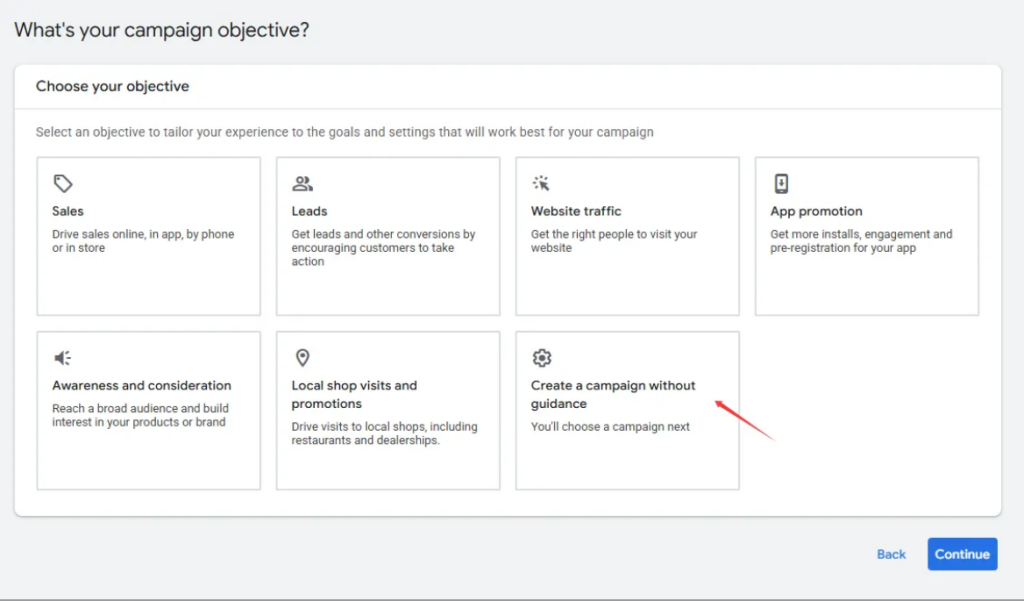Select the Sales objective title
The image size is (1024, 601).
[x=68, y=211]
